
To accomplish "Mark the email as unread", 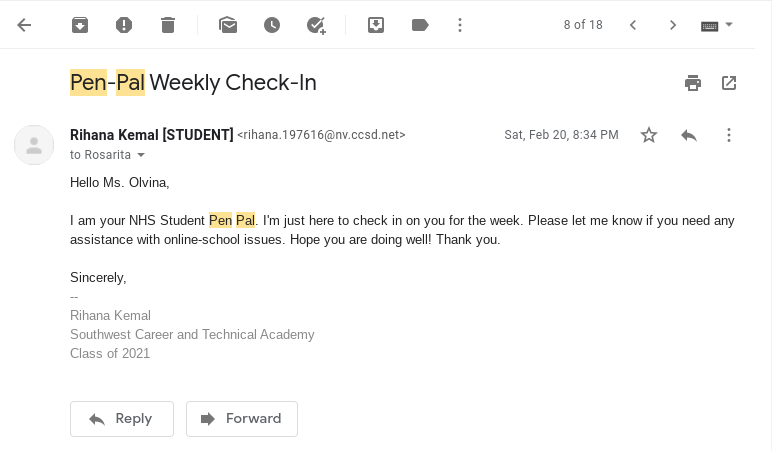I will coord(228,25).
